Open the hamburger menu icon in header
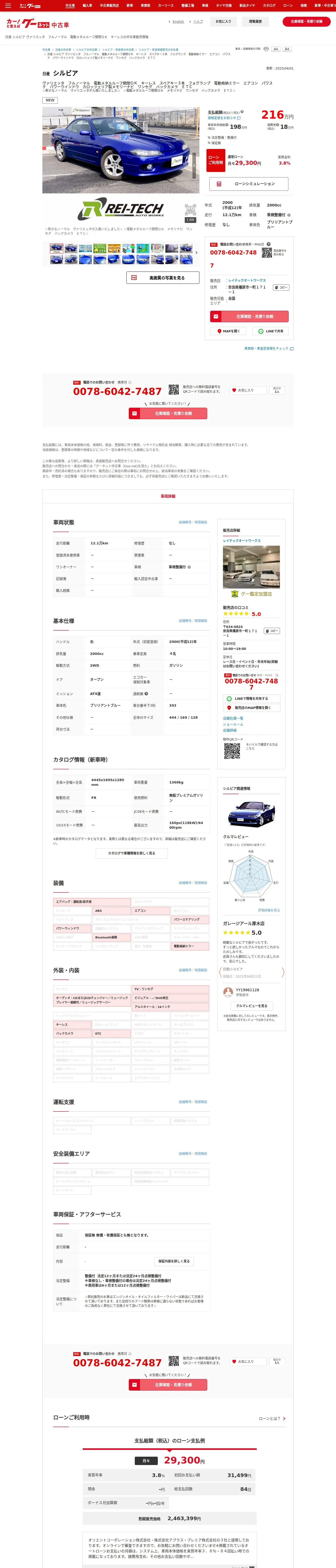 (8, 5)
